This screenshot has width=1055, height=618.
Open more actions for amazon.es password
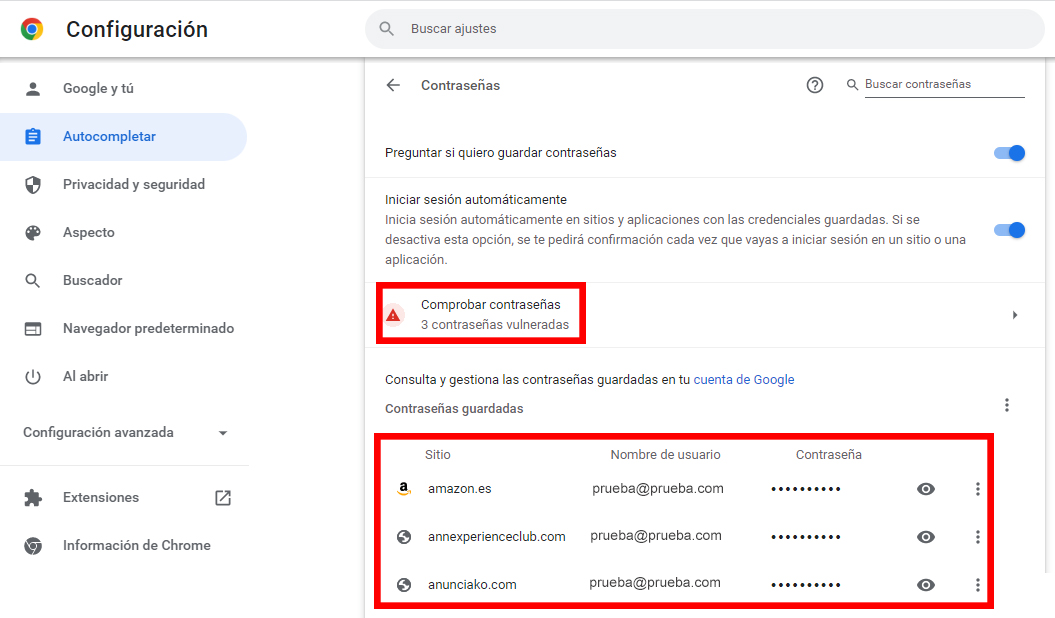click(x=978, y=489)
